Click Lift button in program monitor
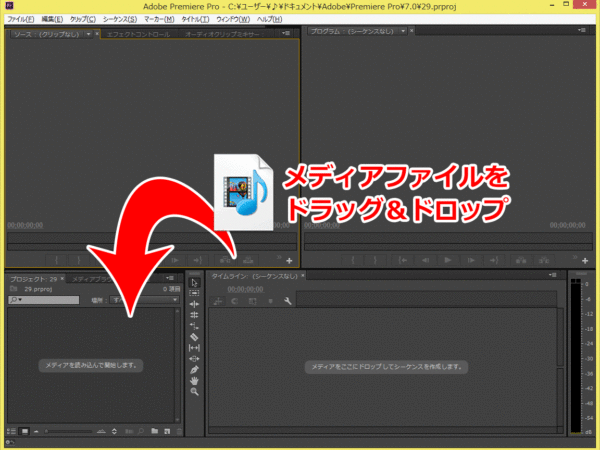Image resolution: width=600 pixels, height=450 pixels. tap(521, 260)
